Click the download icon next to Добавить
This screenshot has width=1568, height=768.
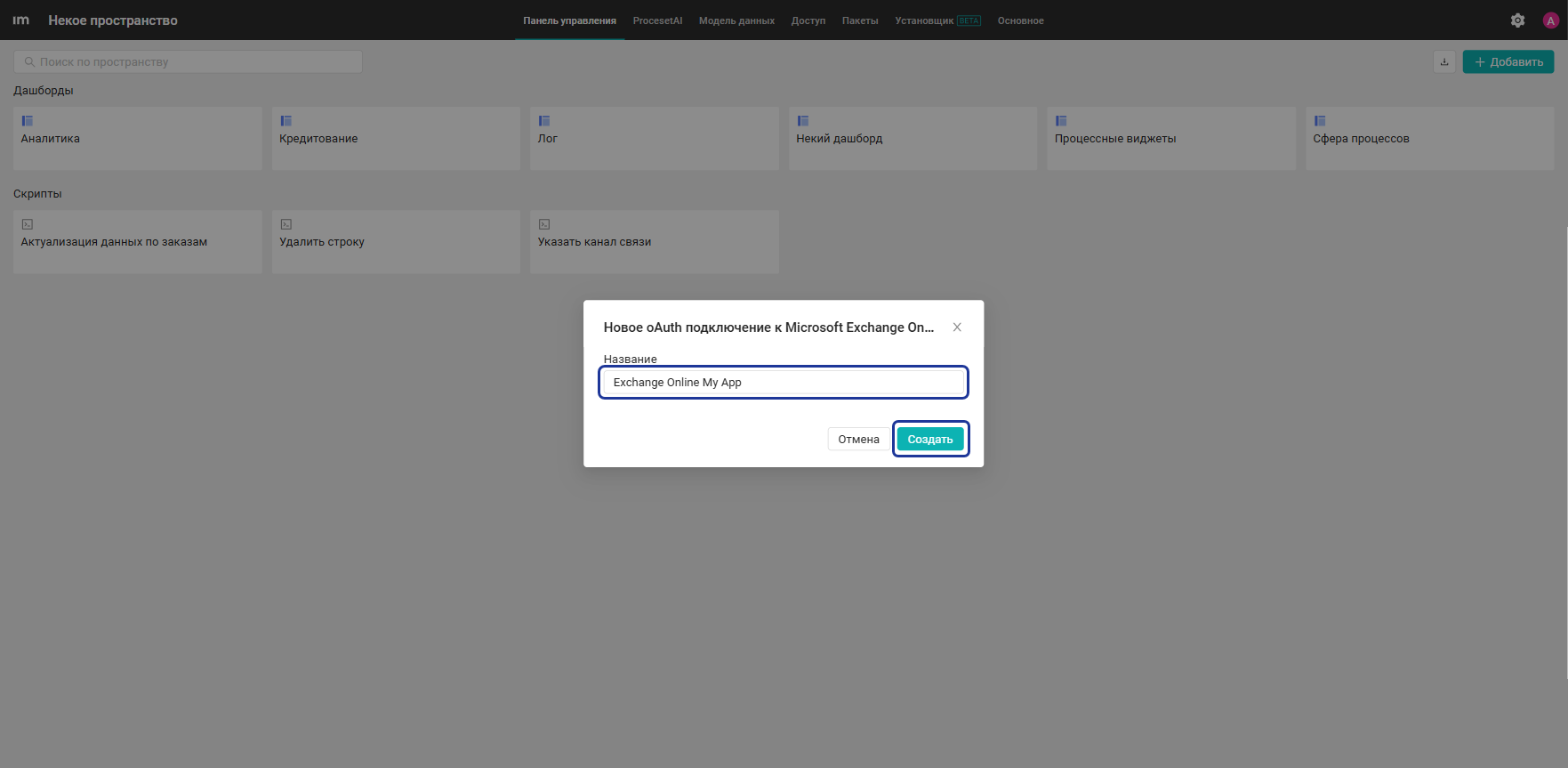[1444, 61]
